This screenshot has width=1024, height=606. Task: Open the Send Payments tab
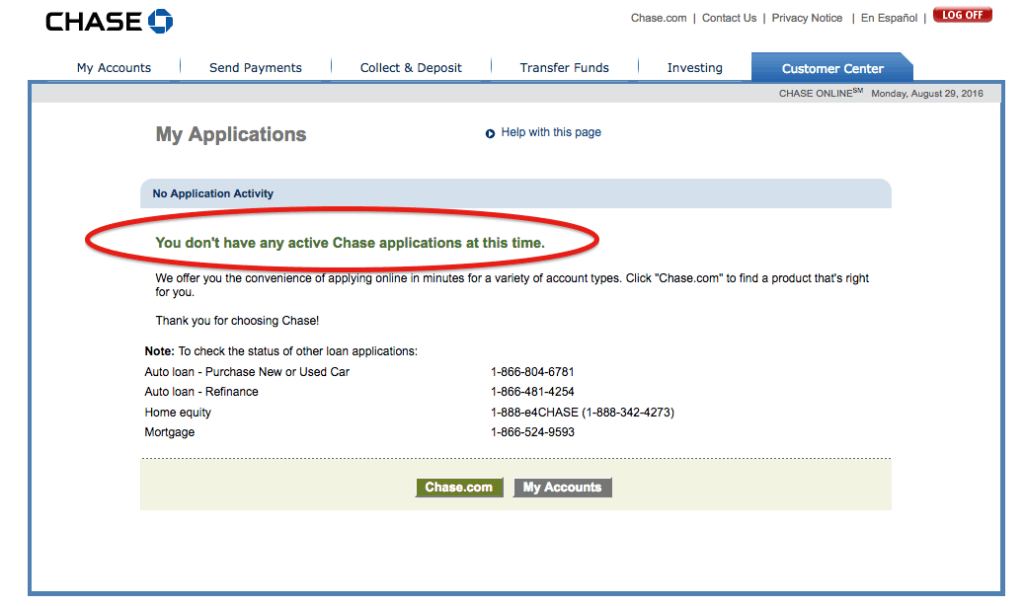(x=255, y=67)
